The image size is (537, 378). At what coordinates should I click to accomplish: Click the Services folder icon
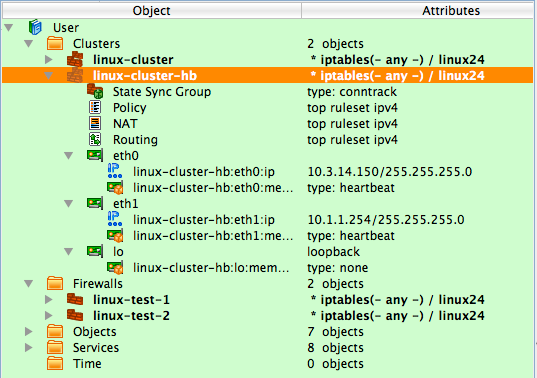55,348
